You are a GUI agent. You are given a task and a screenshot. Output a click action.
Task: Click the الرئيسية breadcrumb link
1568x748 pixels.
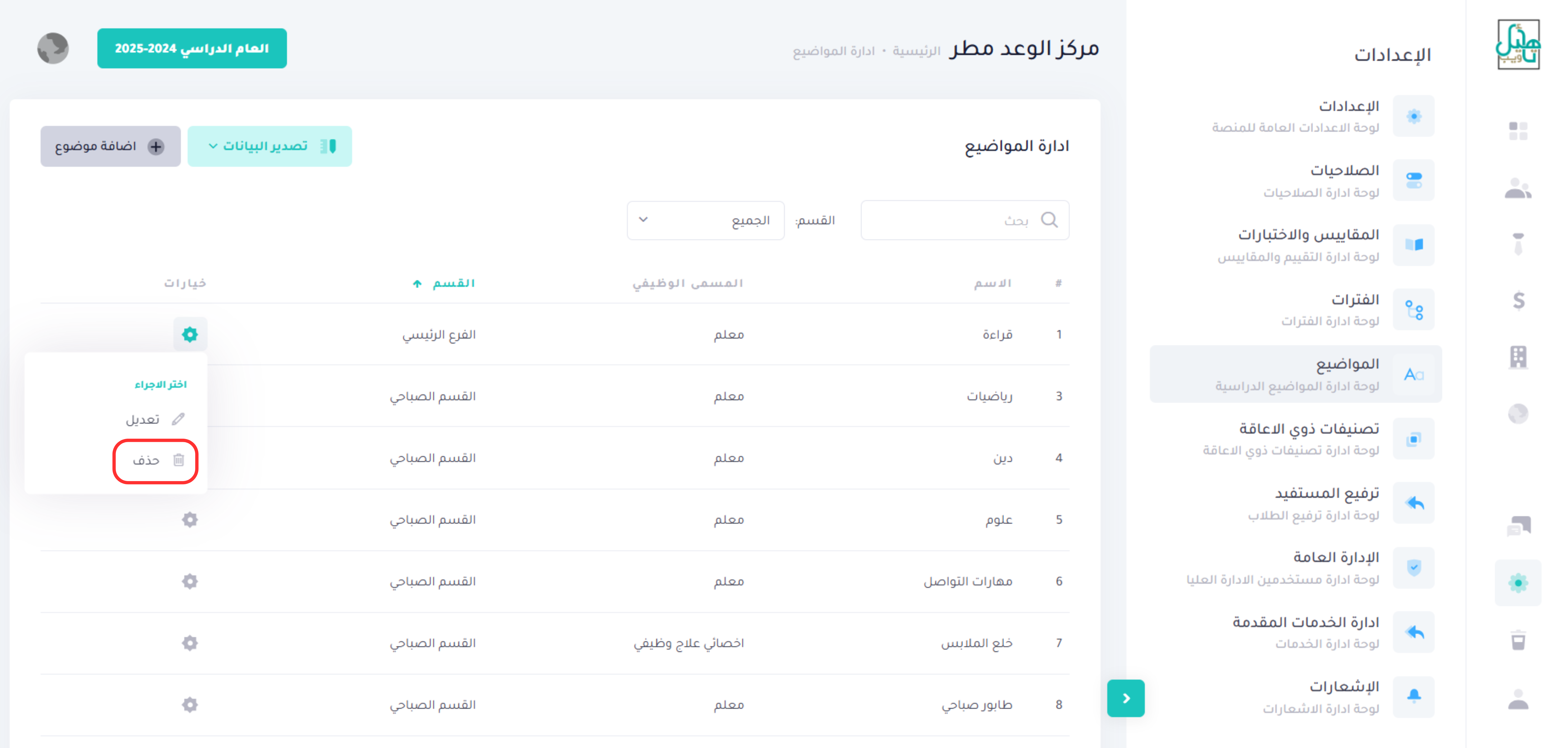[x=917, y=51]
